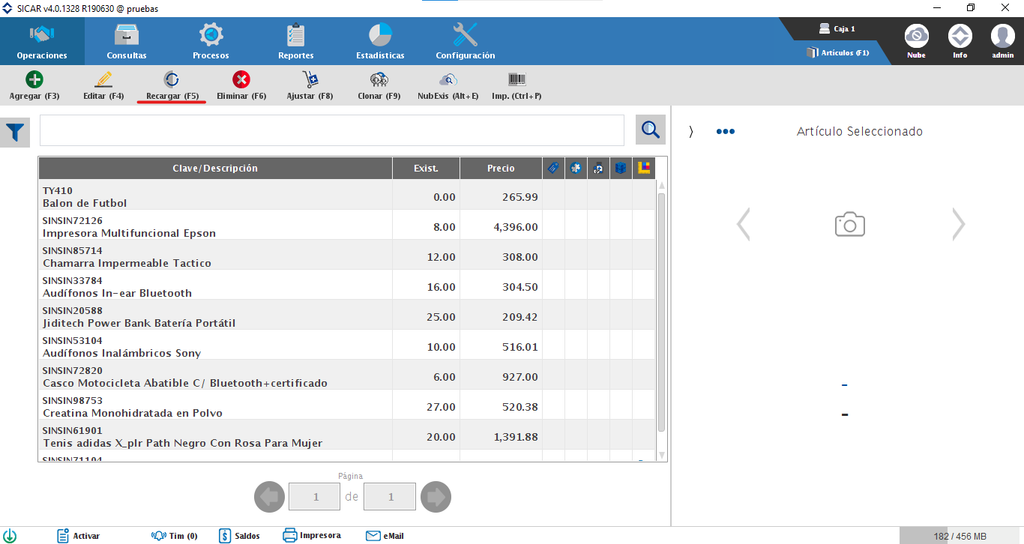Show previous article image arrow

743,225
